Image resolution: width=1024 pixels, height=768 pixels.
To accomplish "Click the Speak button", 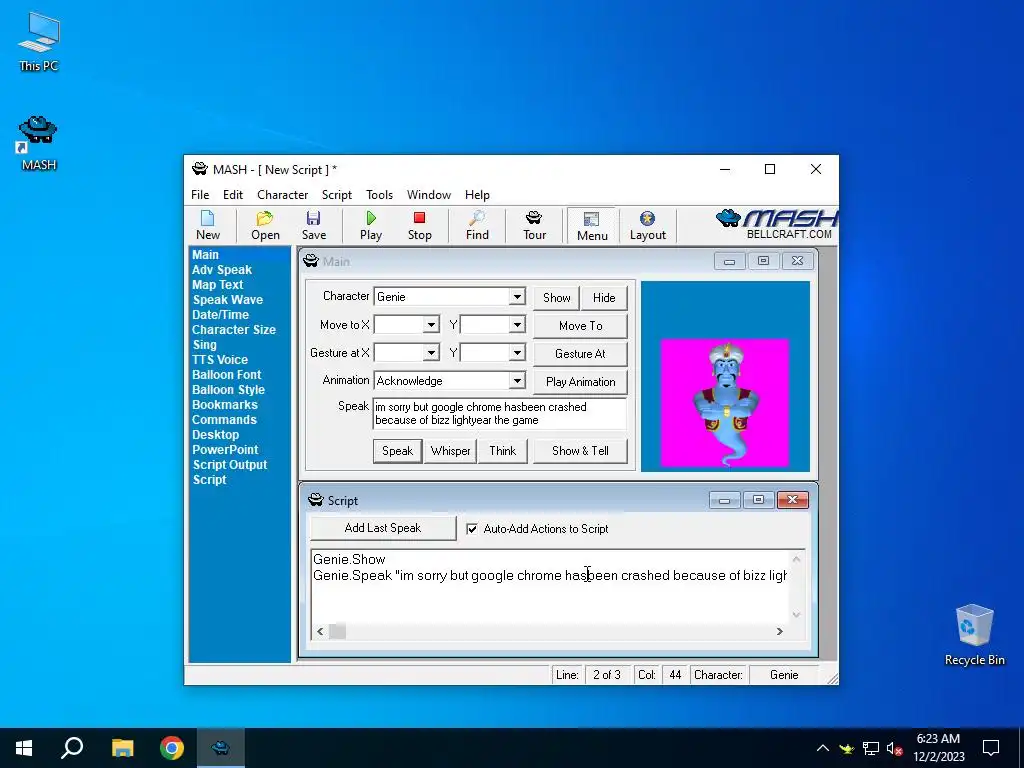I will point(397,451).
